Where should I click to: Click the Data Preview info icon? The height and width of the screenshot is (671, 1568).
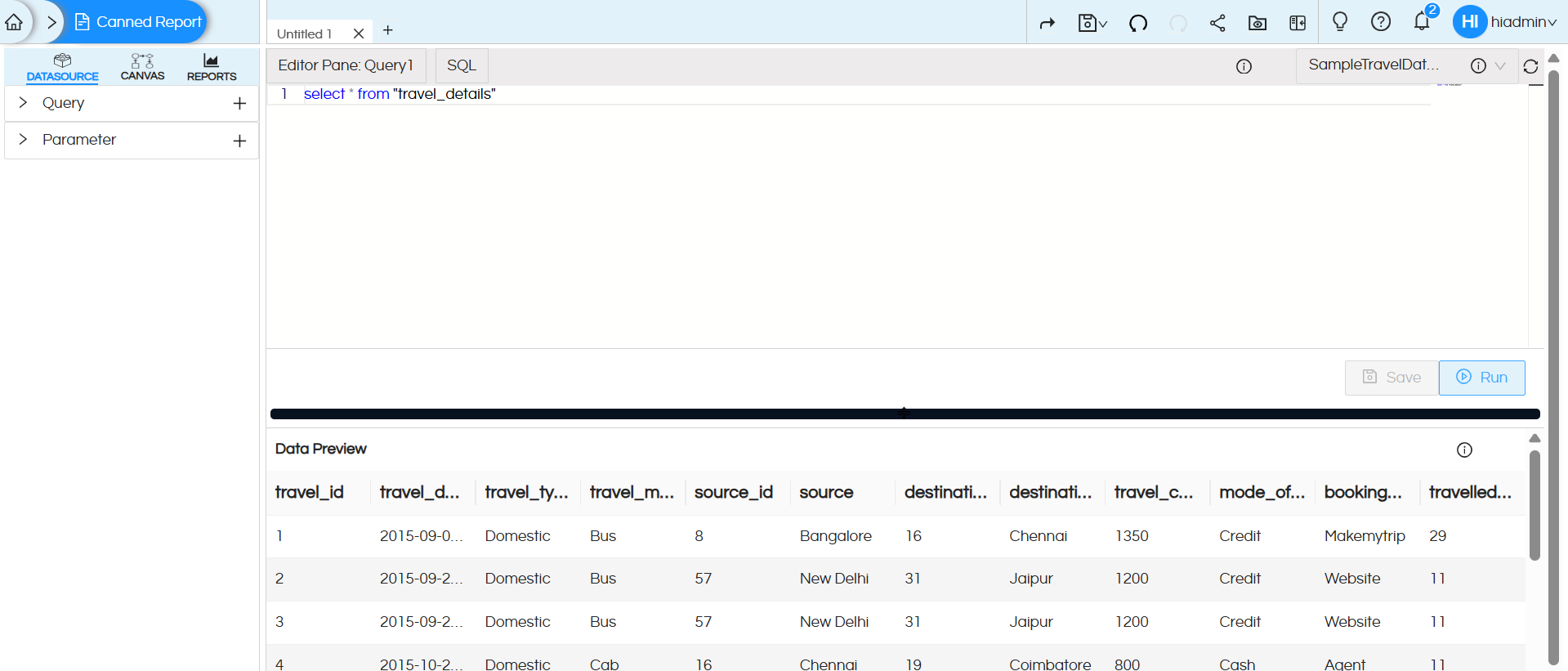1464,450
